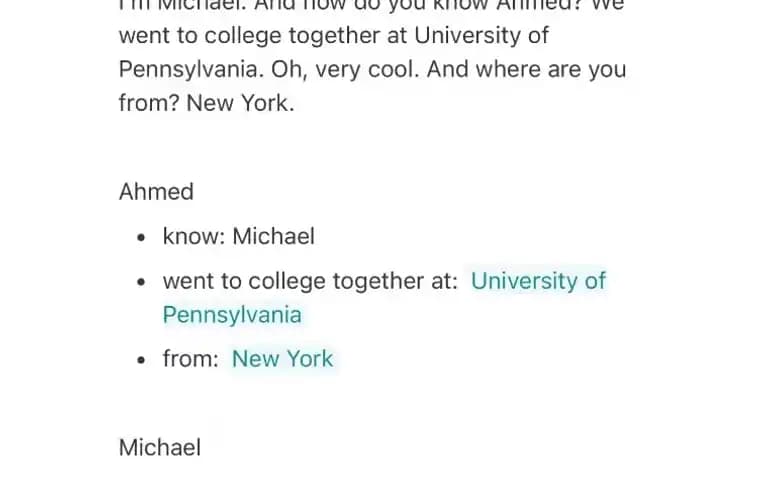Click the highlighted New York link
The height and width of the screenshot is (480, 768).
(x=282, y=359)
